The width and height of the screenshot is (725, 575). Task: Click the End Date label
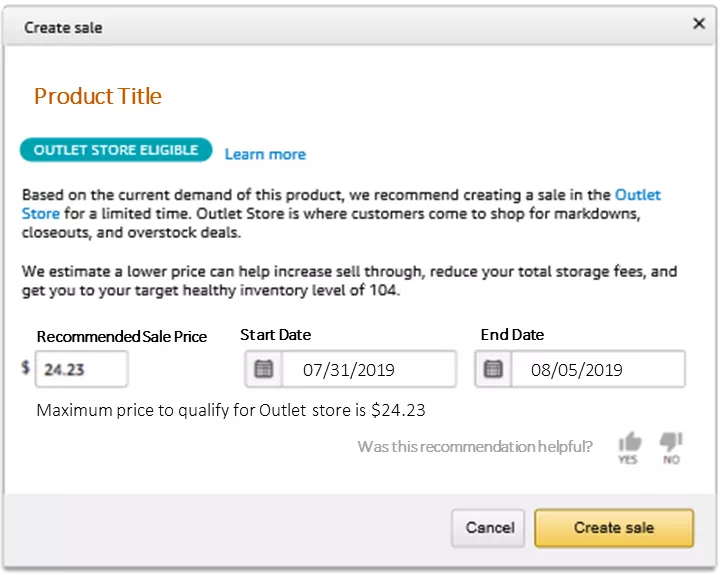pyautogui.click(x=512, y=335)
